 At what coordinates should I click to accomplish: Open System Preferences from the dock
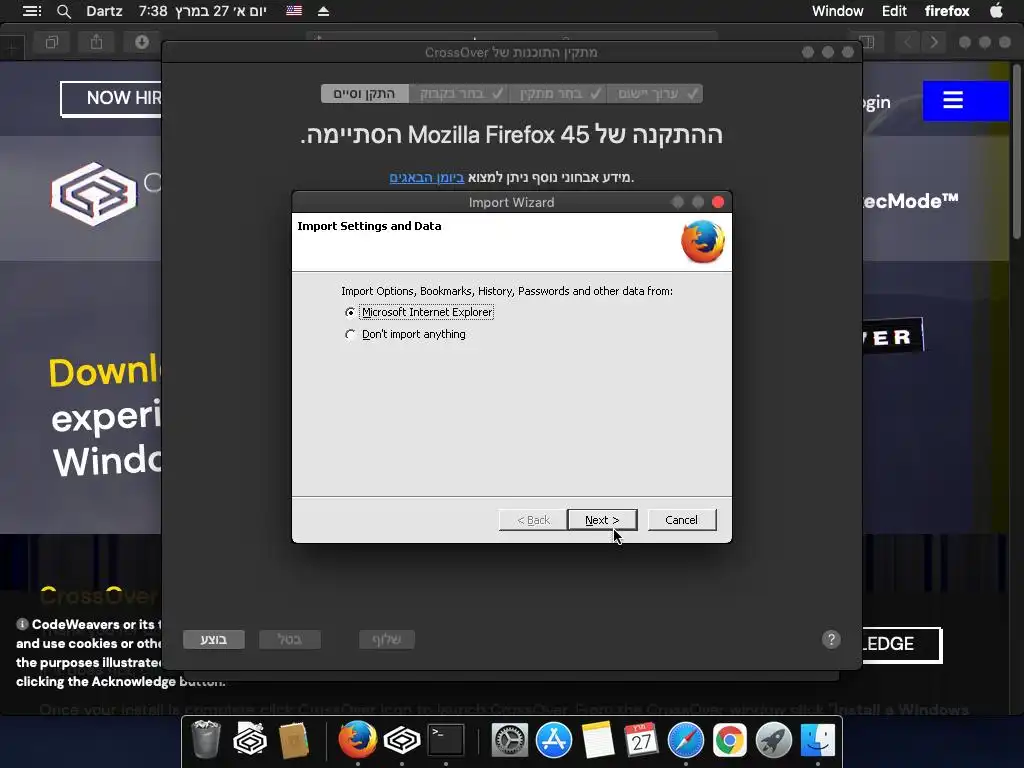coord(509,740)
